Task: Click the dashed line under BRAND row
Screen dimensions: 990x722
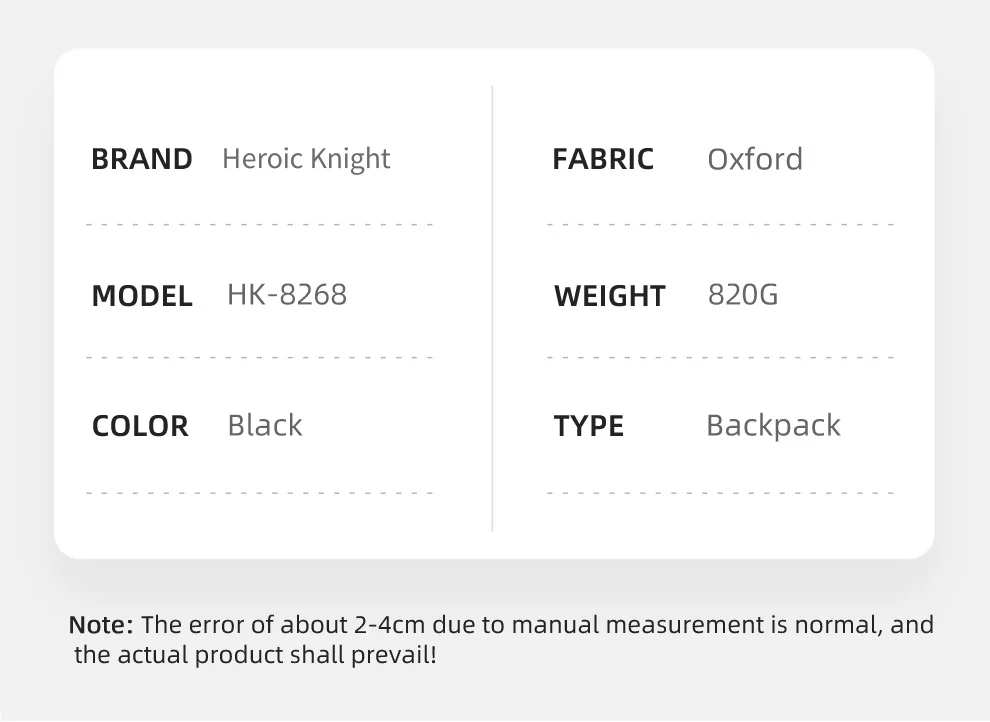Action: click(x=259, y=225)
